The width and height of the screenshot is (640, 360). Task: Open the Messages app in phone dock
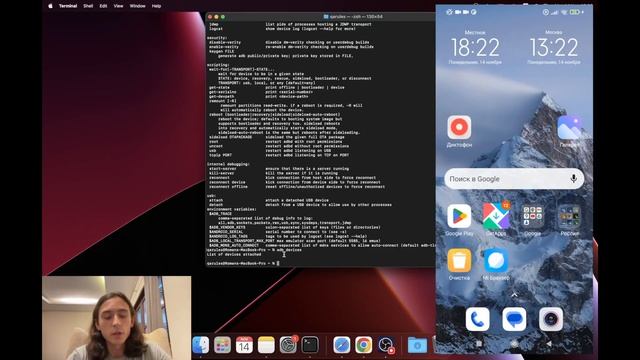[x=514, y=319]
